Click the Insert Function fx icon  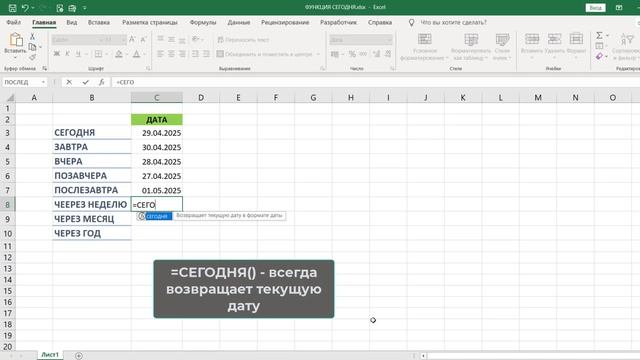click(102, 82)
